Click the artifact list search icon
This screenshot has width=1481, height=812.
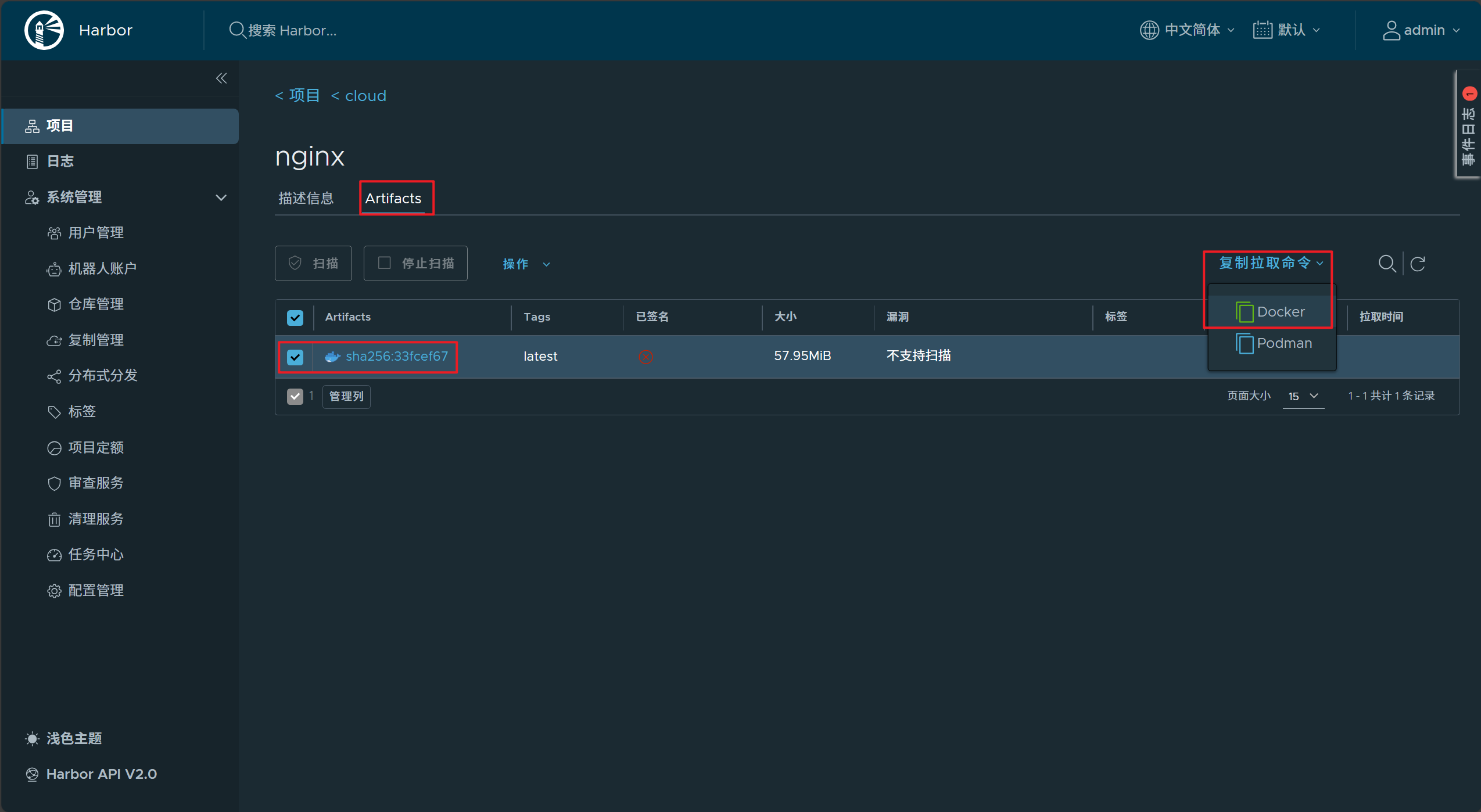[1387, 264]
